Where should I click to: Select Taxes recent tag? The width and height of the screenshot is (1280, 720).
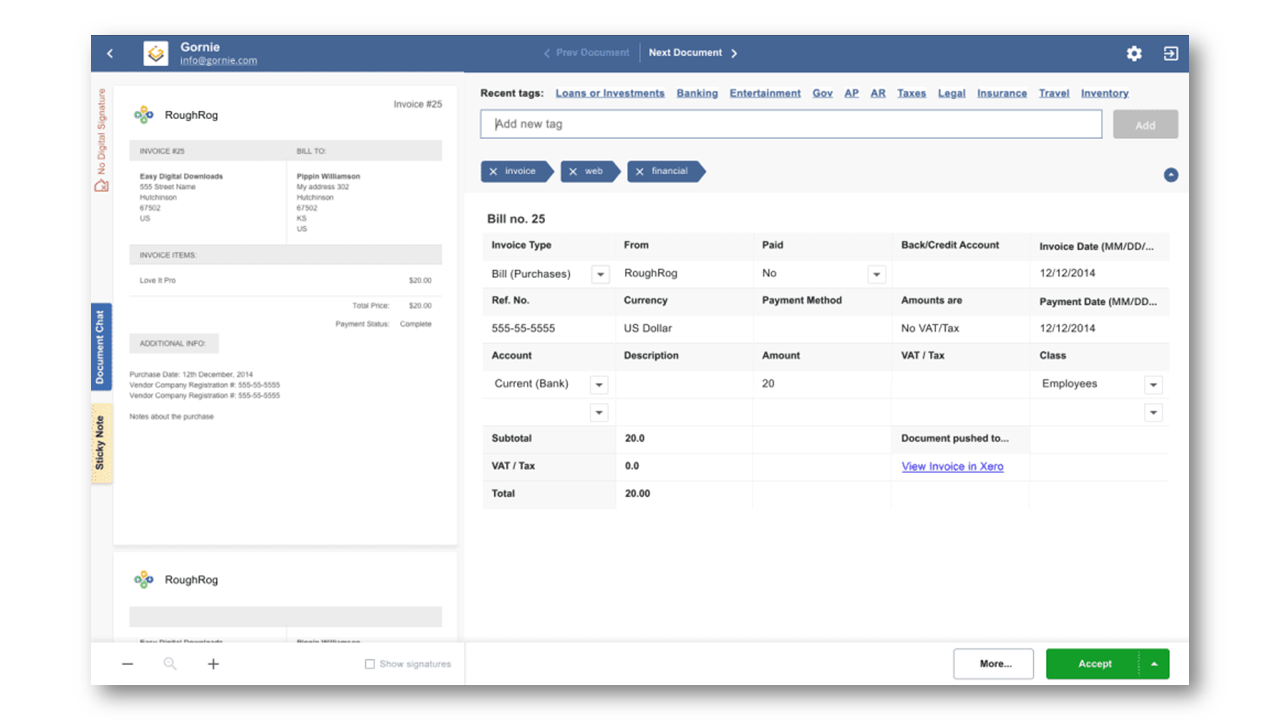tap(911, 93)
